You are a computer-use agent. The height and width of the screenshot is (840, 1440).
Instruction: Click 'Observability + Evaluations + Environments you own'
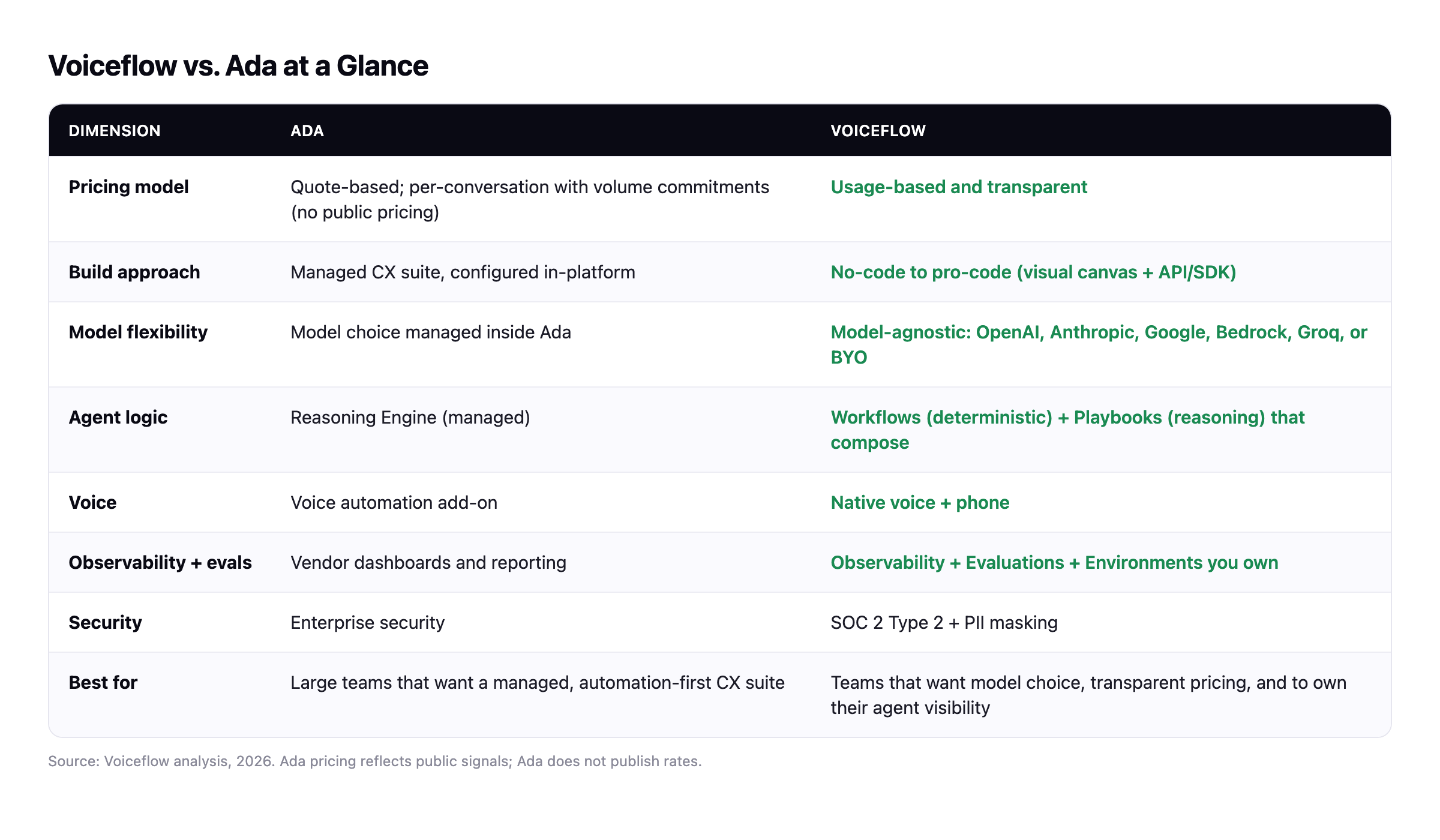[1054, 563]
